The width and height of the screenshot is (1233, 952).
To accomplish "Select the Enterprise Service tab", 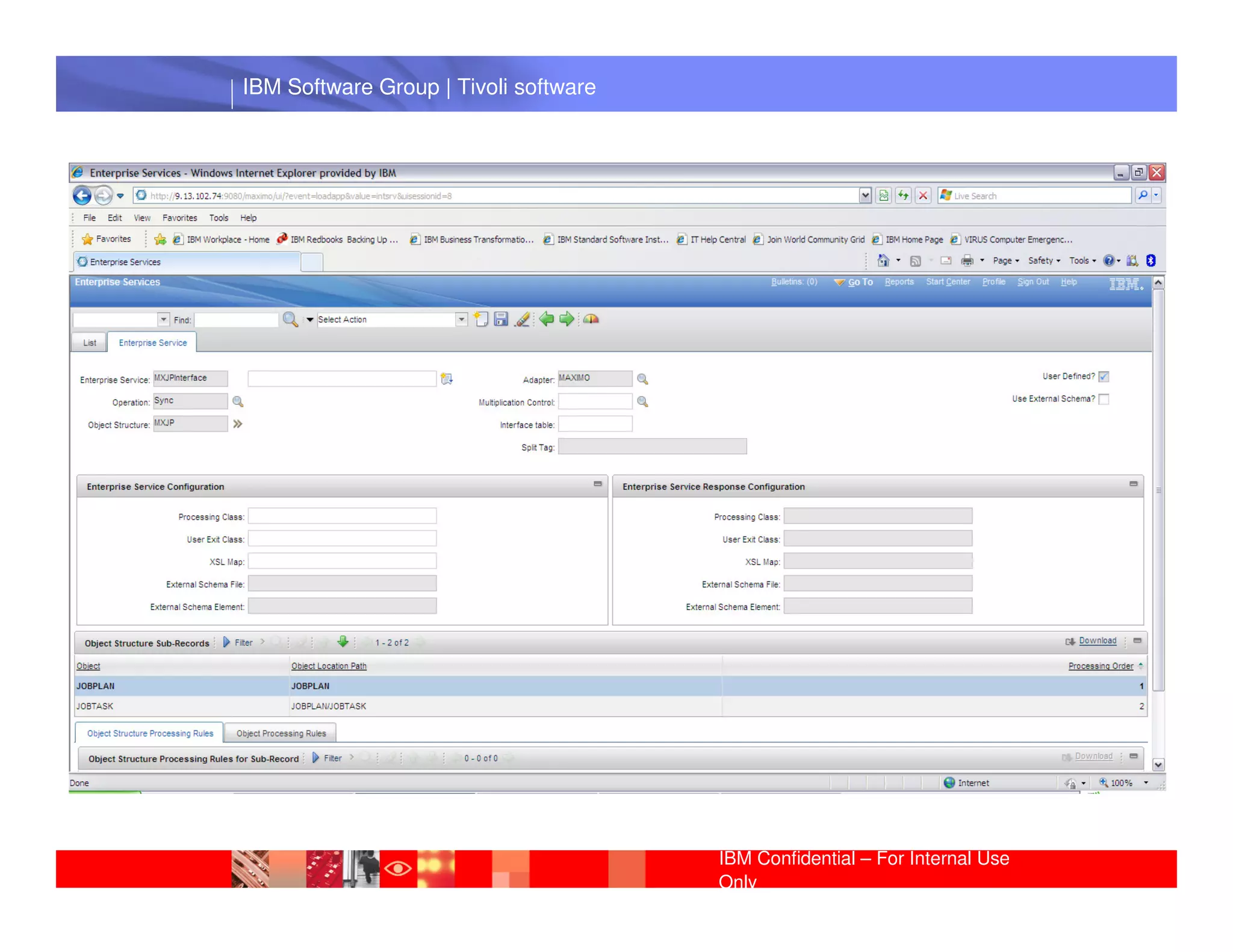I will [x=152, y=342].
